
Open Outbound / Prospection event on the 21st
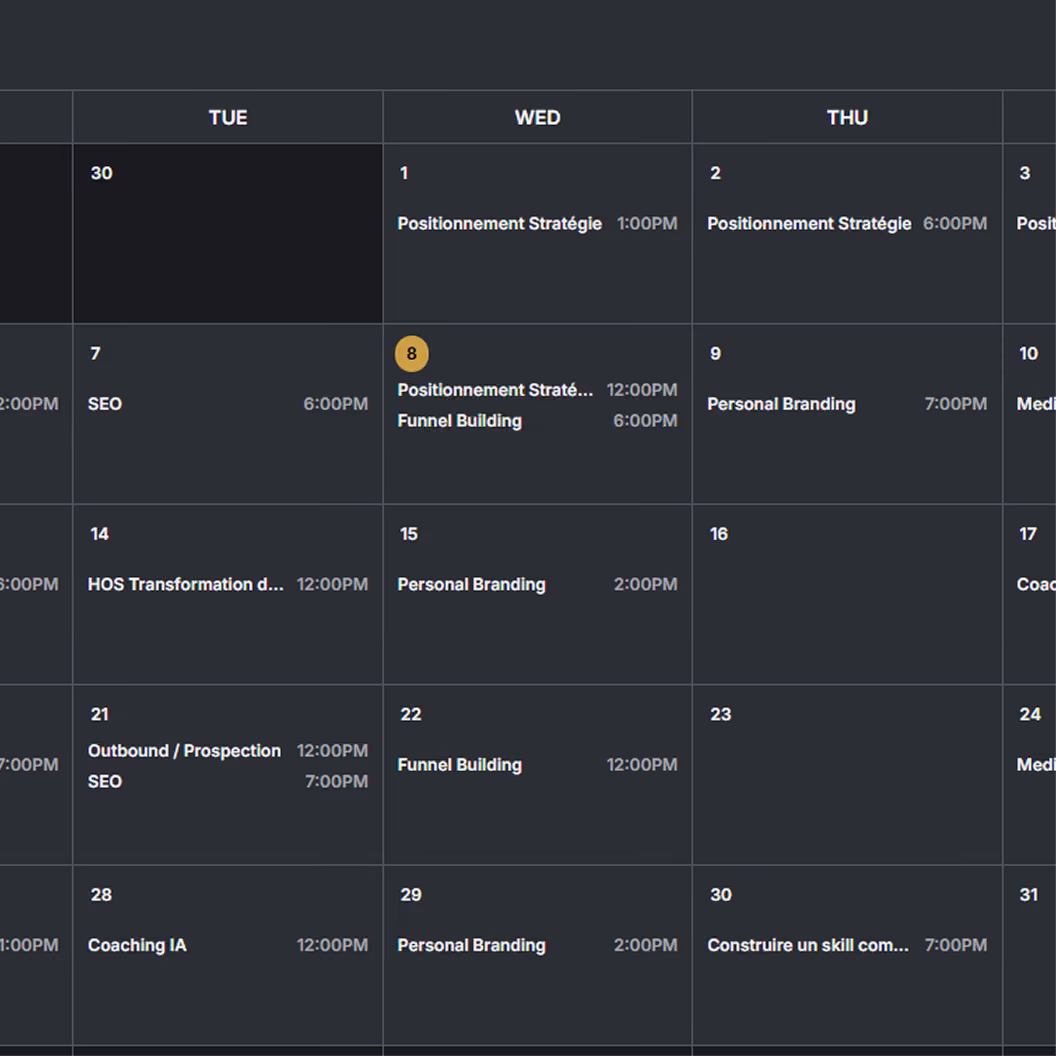(x=228, y=751)
